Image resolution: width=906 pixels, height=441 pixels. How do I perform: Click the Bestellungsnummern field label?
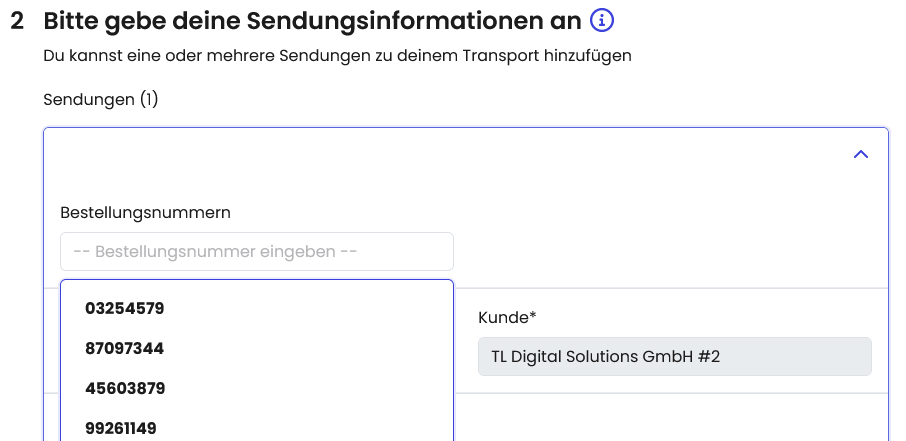(146, 212)
